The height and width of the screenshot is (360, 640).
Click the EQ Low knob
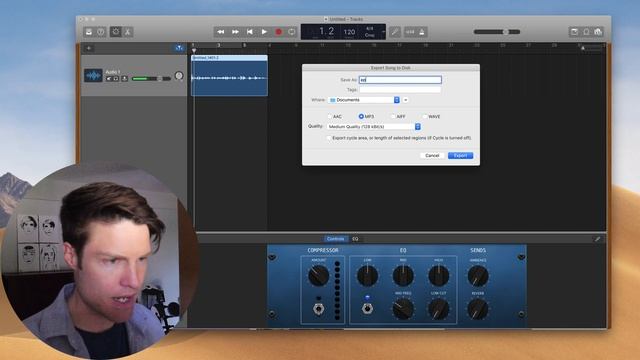pyautogui.click(x=367, y=276)
